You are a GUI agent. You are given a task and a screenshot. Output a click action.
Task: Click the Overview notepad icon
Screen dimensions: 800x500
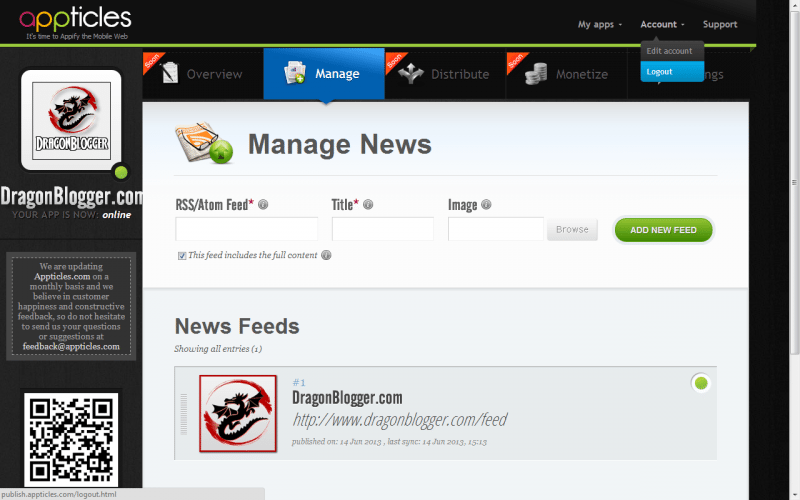click(170, 73)
